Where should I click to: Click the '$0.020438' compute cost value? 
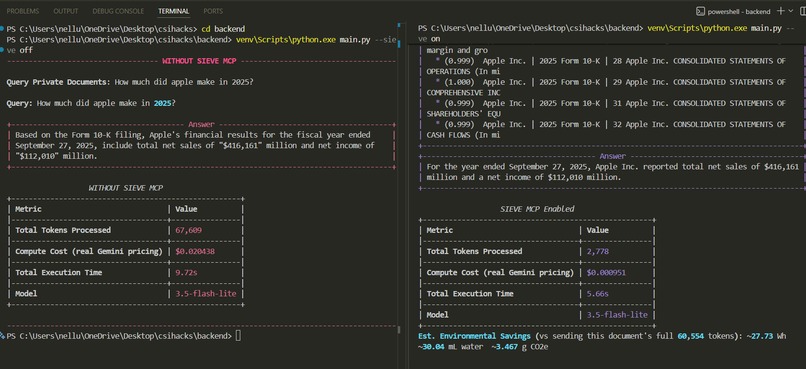195,251
